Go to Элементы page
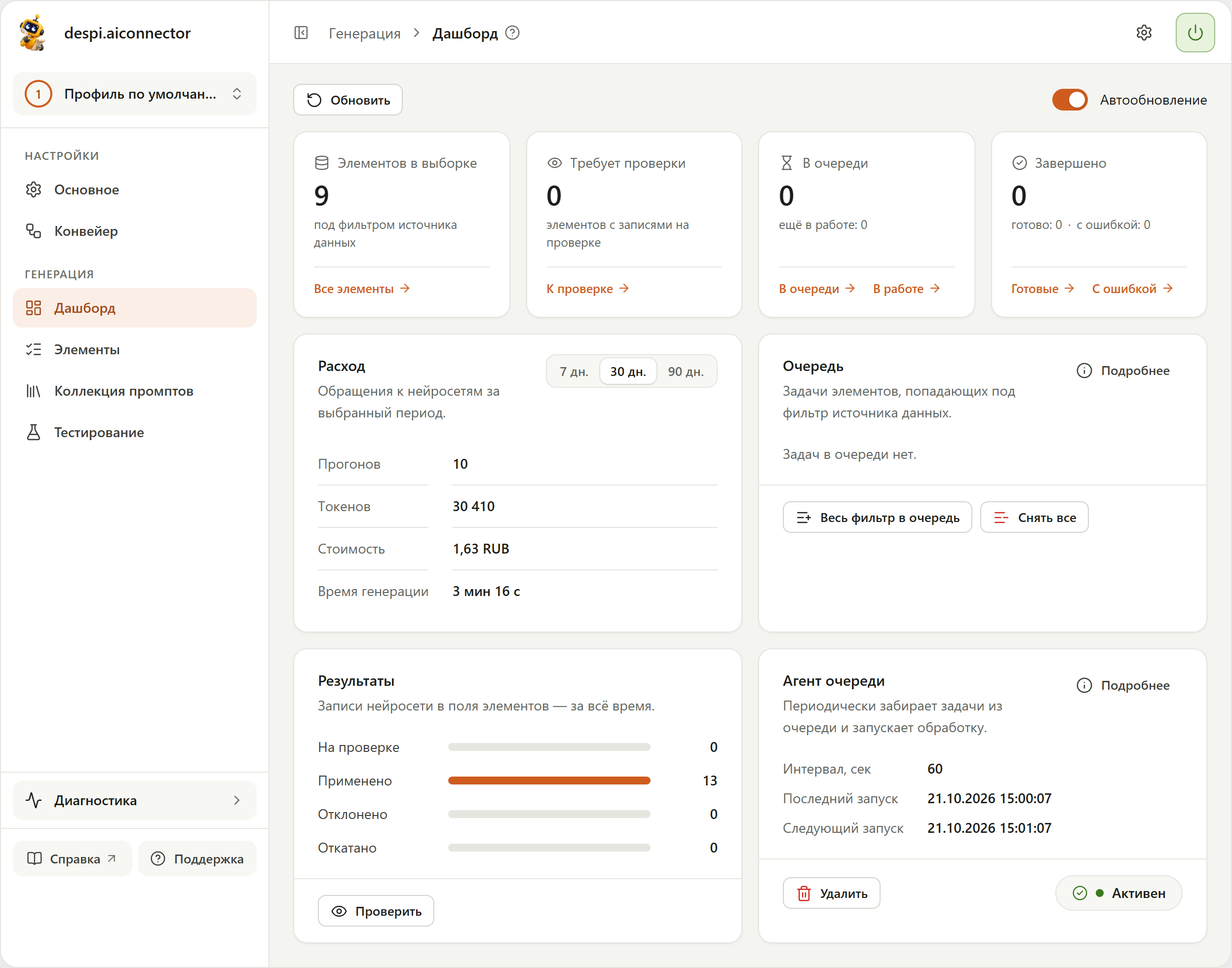The height and width of the screenshot is (968, 1232). click(x=134, y=350)
